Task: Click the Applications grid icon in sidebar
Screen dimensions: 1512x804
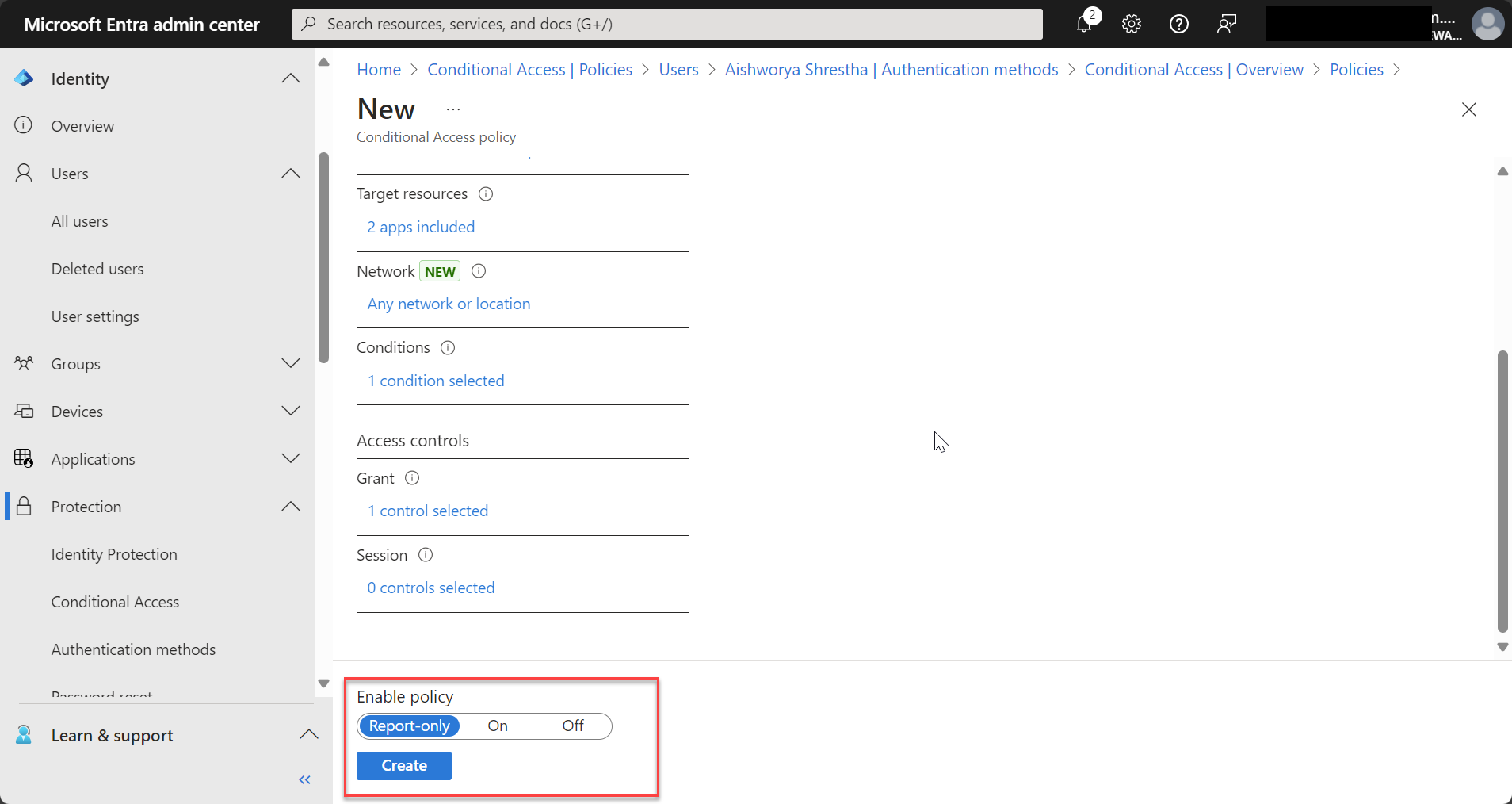Action: coord(24,458)
